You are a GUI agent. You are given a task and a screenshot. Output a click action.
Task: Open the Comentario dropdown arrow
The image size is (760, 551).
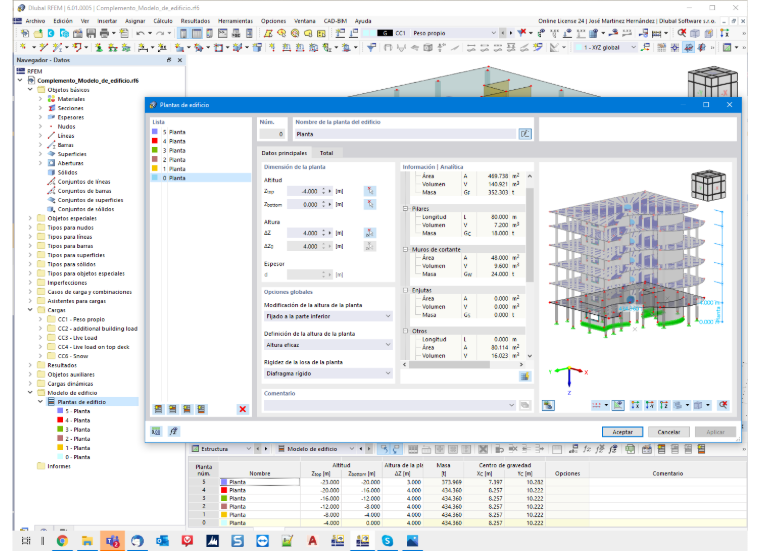point(511,405)
